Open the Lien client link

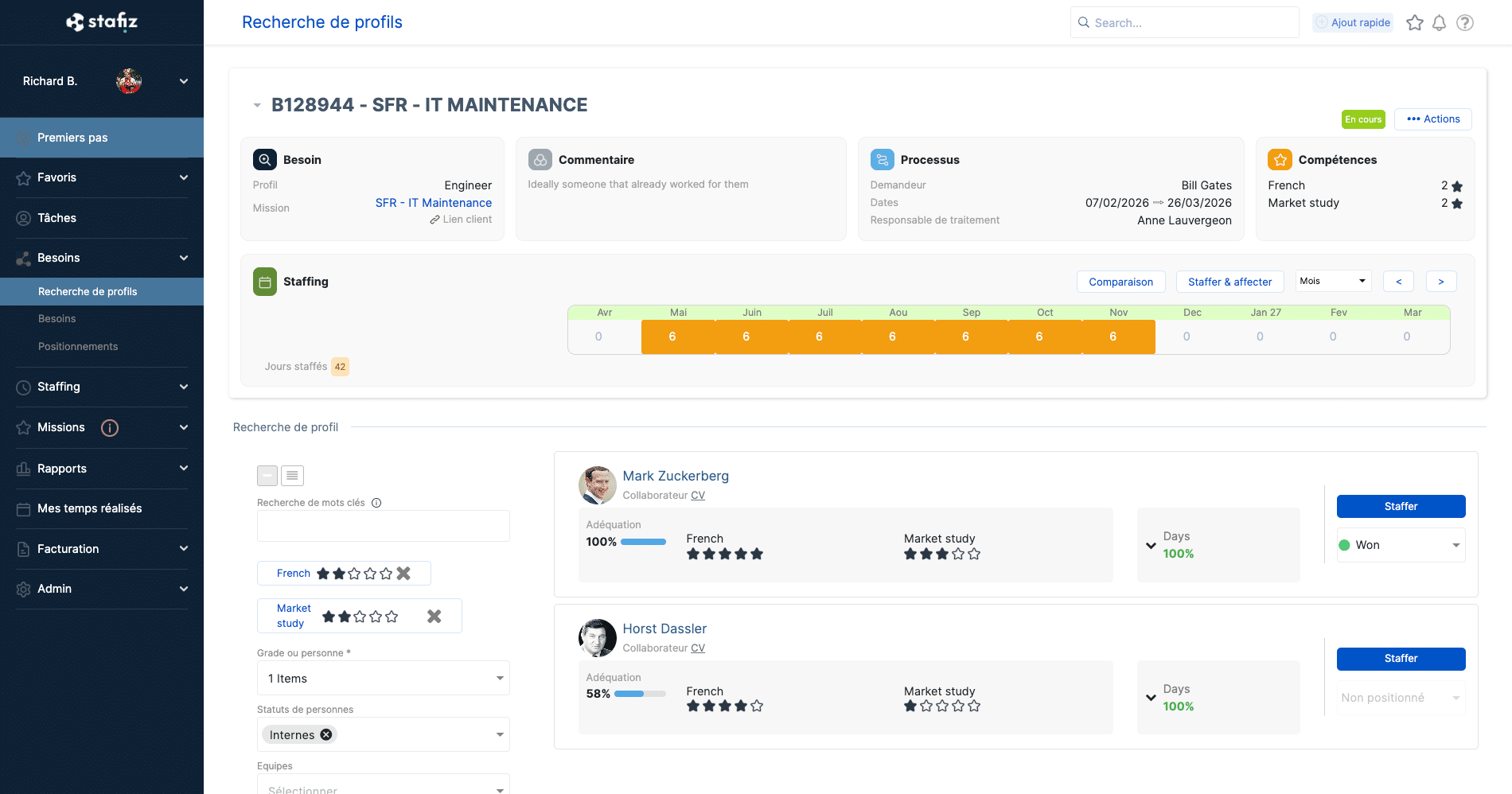pos(462,220)
